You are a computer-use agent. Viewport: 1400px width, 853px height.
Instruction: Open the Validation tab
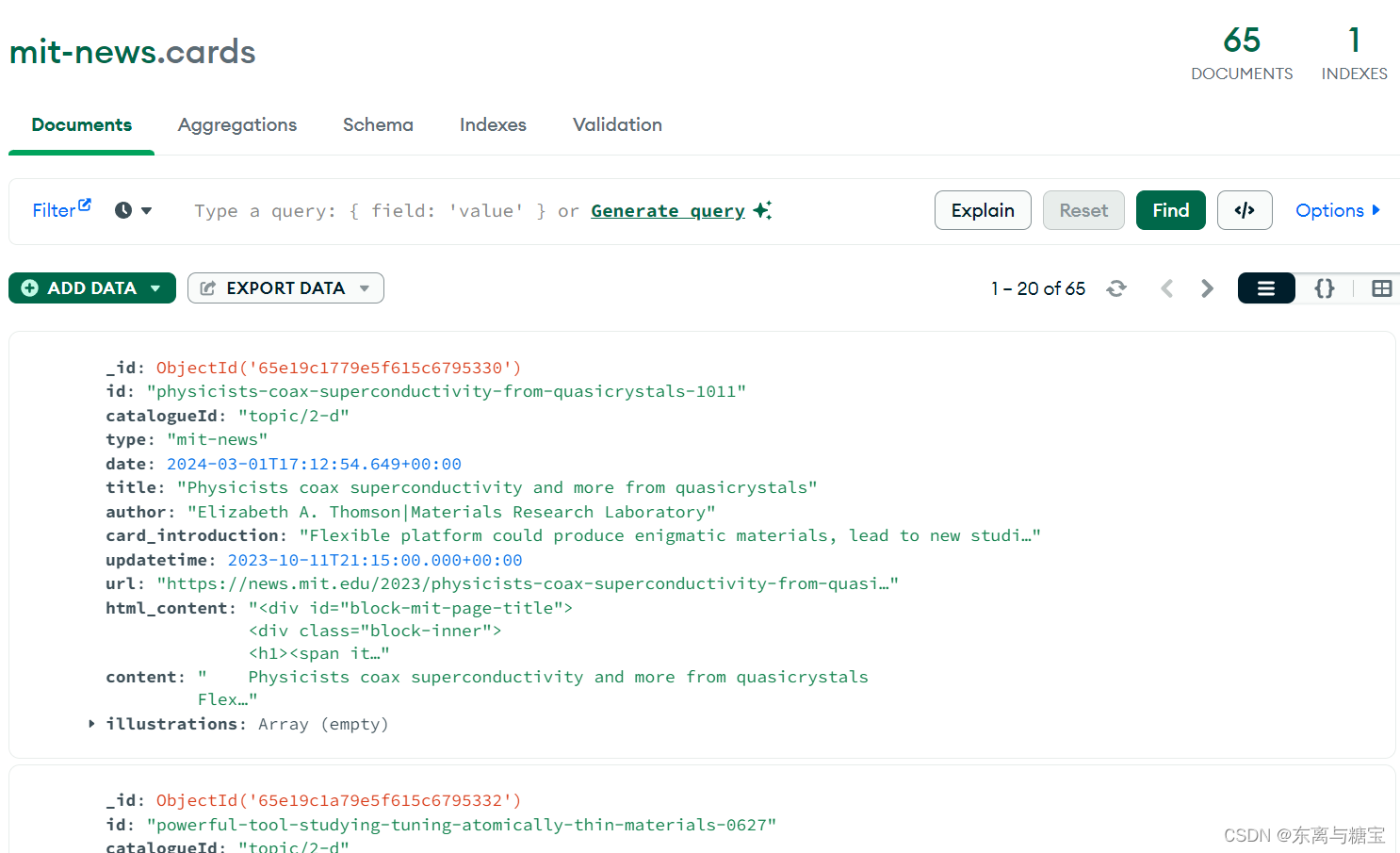pos(617,124)
